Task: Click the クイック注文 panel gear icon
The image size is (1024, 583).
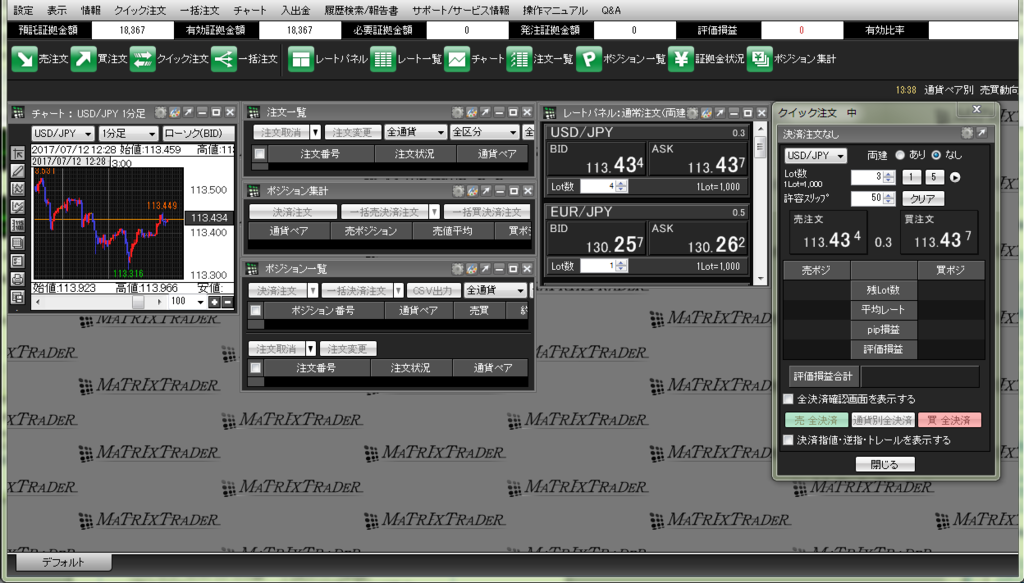Action: [x=967, y=133]
